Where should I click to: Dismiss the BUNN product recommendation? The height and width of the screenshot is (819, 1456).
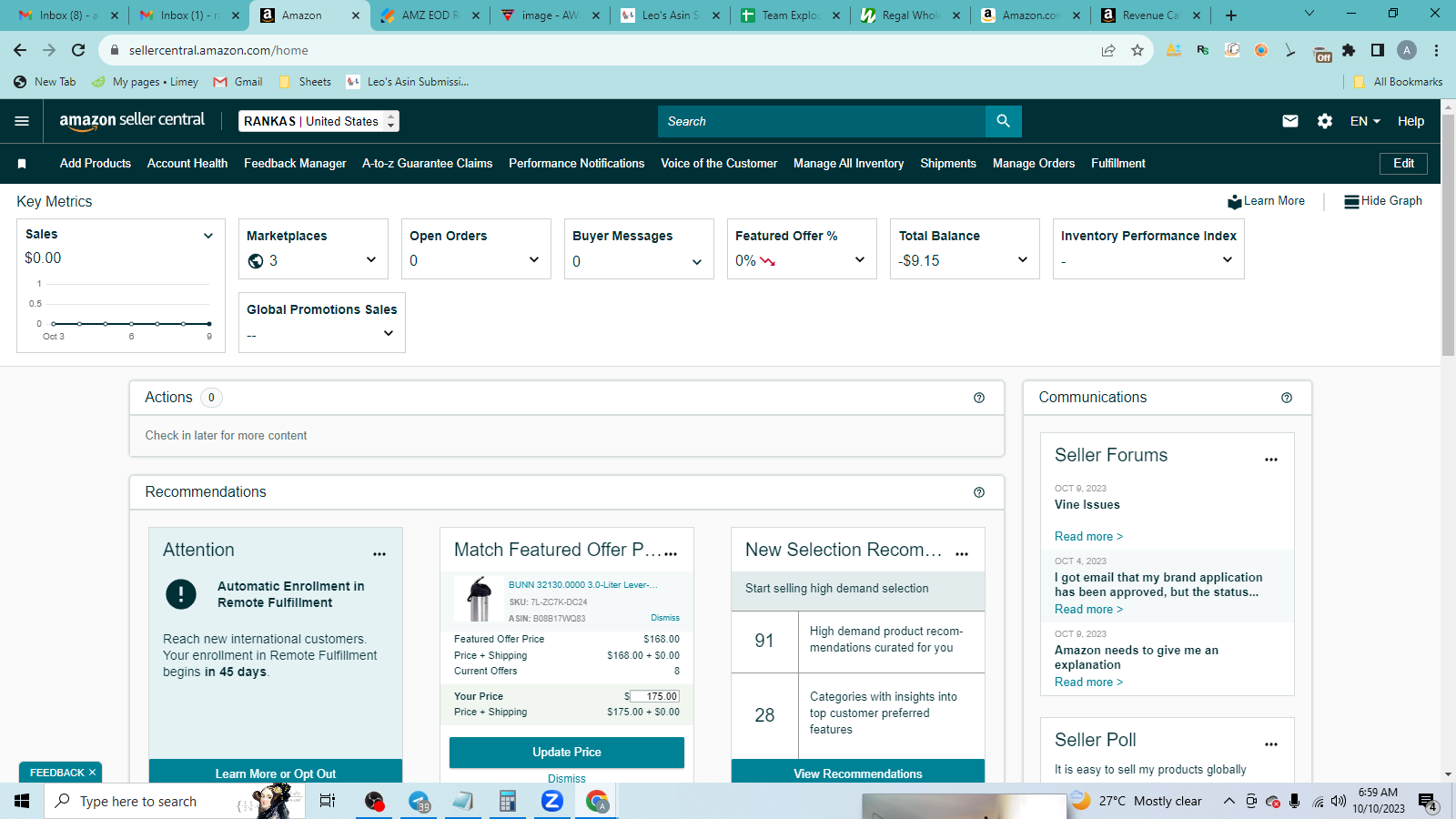pyautogui.click(x=665, y=618)
